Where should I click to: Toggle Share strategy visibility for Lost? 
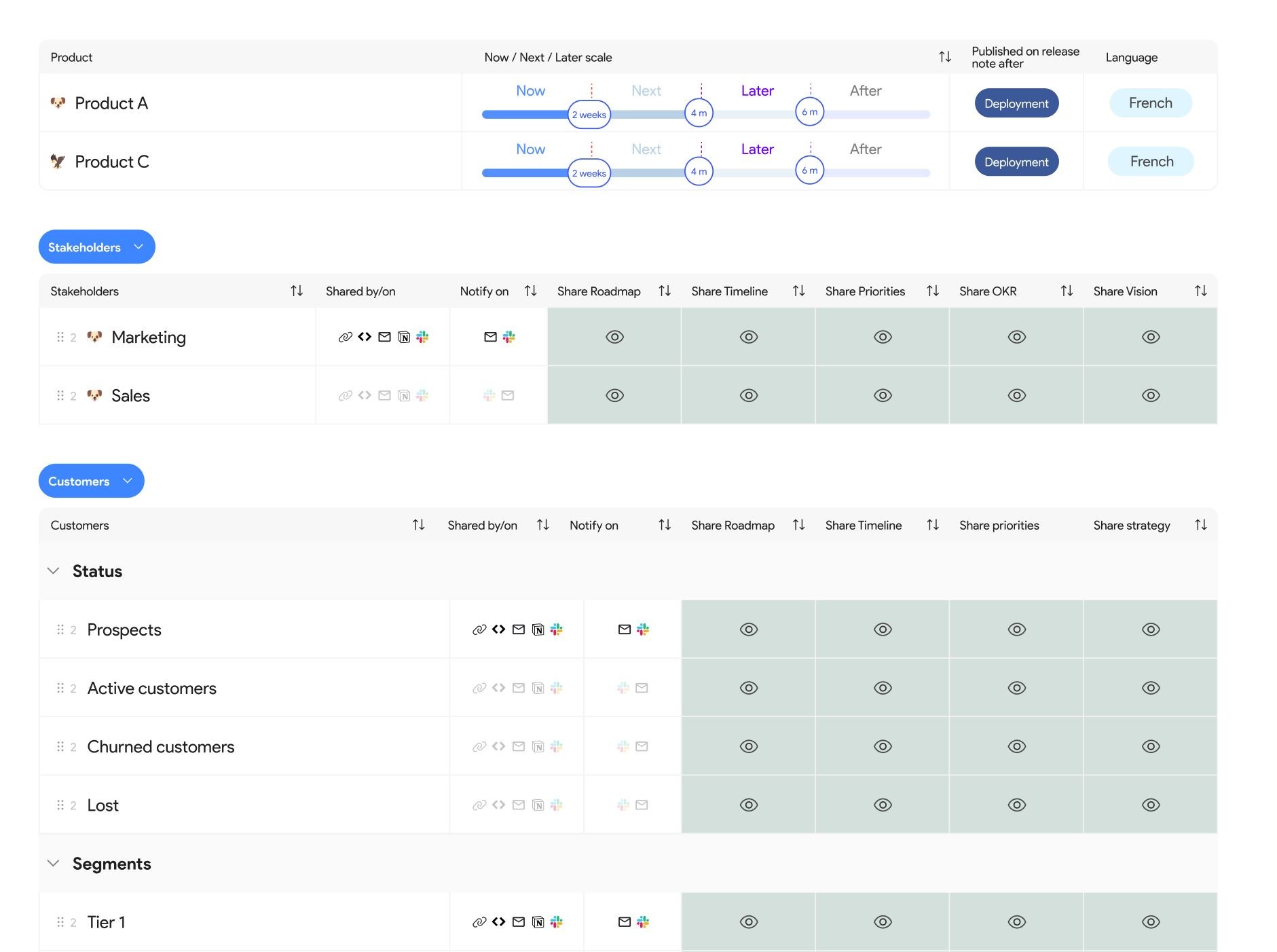point(1151,805)
